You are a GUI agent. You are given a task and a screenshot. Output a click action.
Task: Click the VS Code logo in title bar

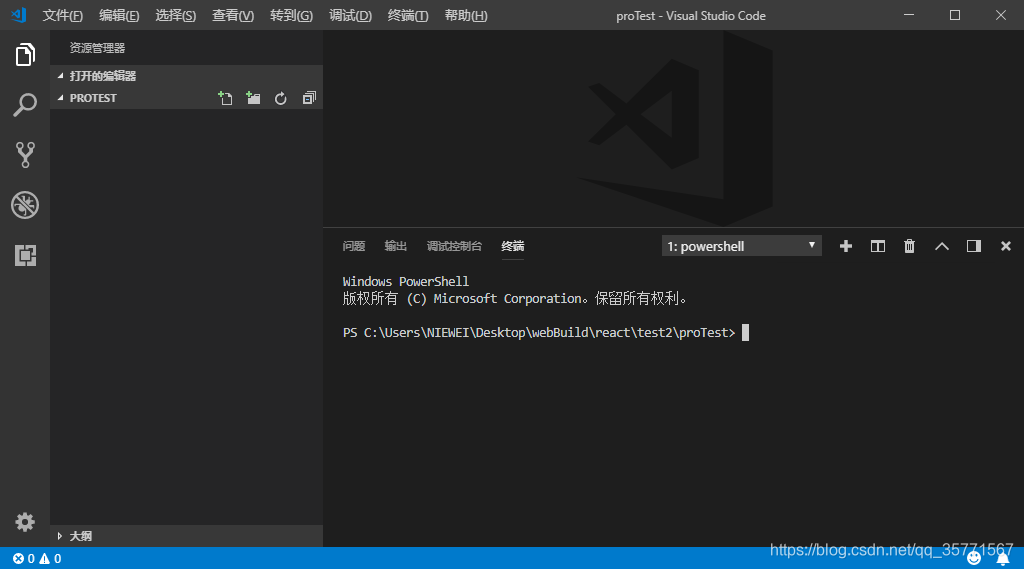coord(18,15)
